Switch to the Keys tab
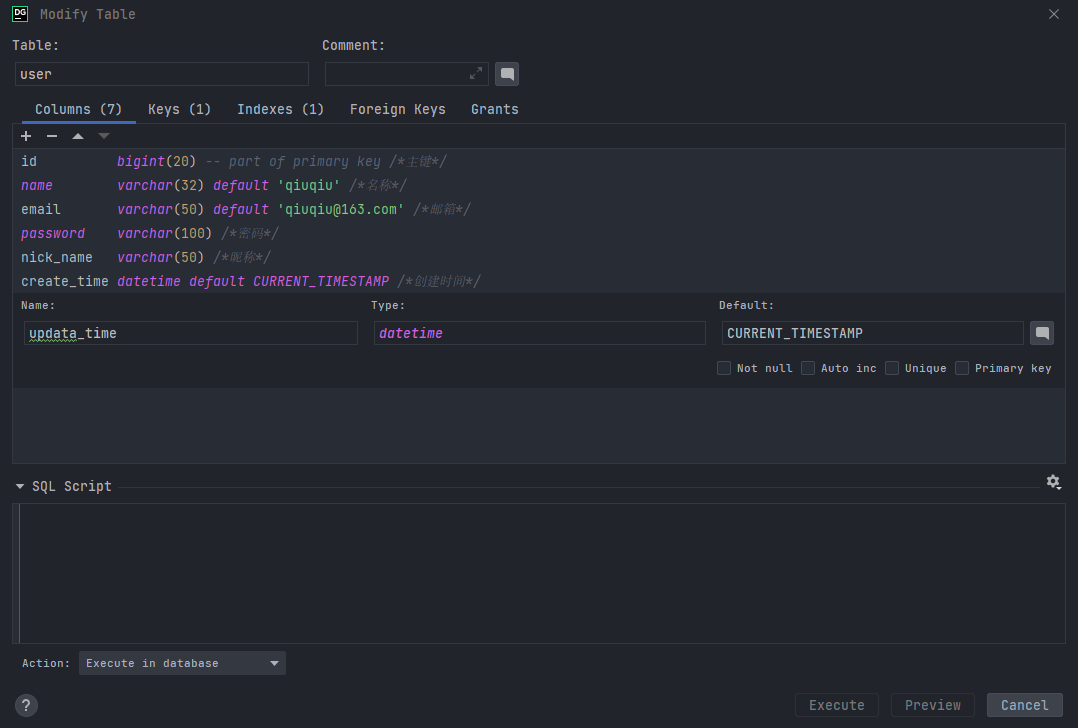This screenshot has height=728, width=1078. point(179,109)
